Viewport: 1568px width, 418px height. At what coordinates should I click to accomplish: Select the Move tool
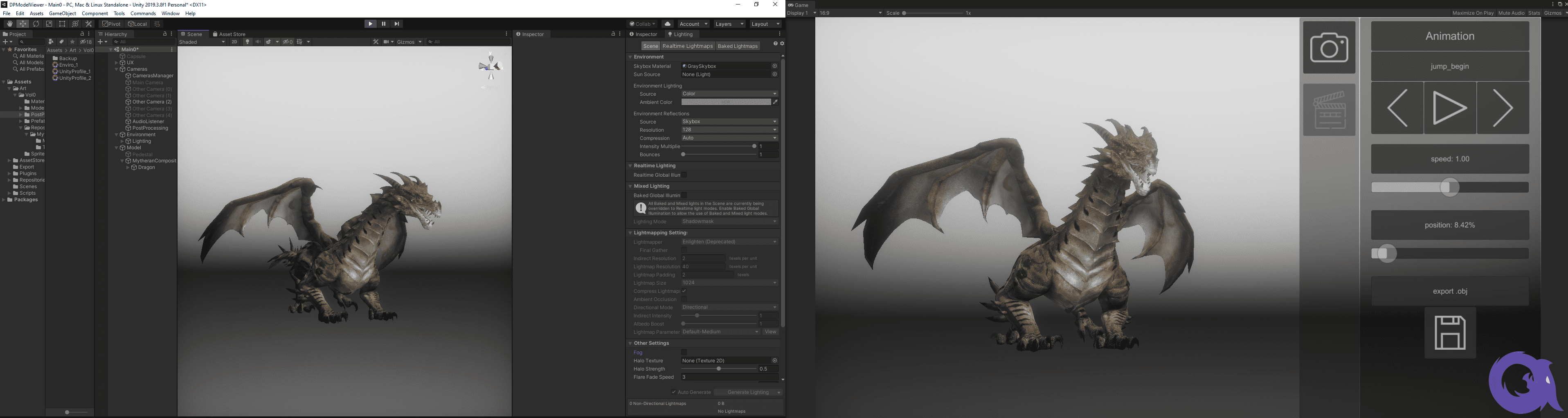click(x=22, y=24)
